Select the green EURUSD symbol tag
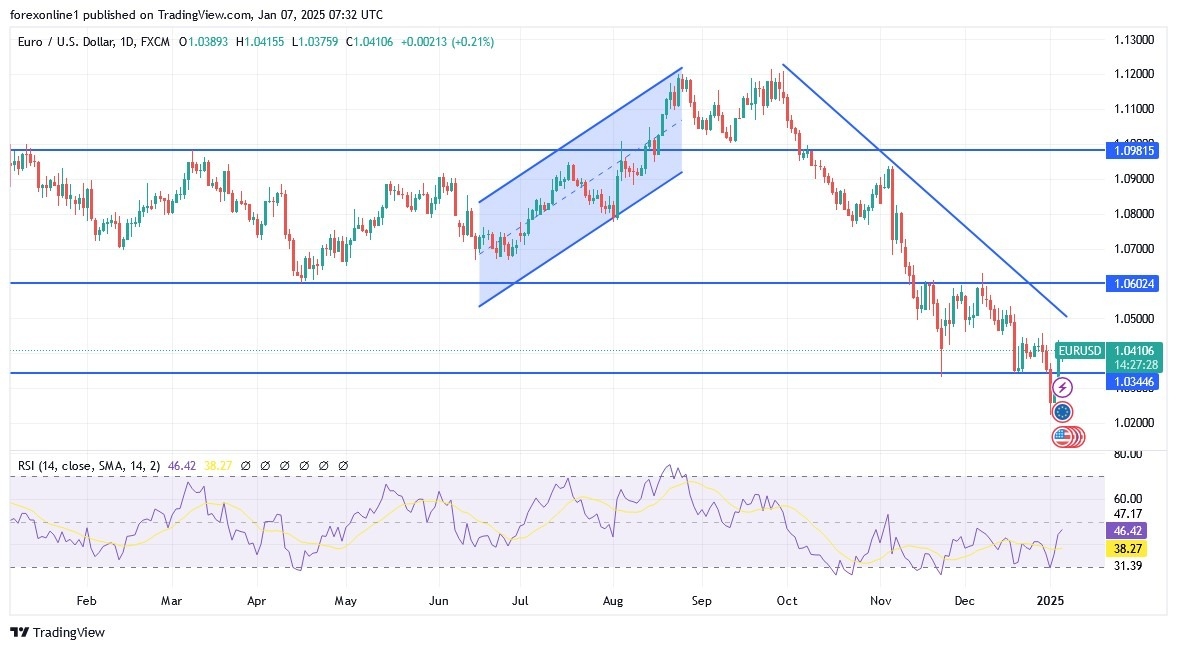The image size is (1177, 650). (x=1079, y=351)
